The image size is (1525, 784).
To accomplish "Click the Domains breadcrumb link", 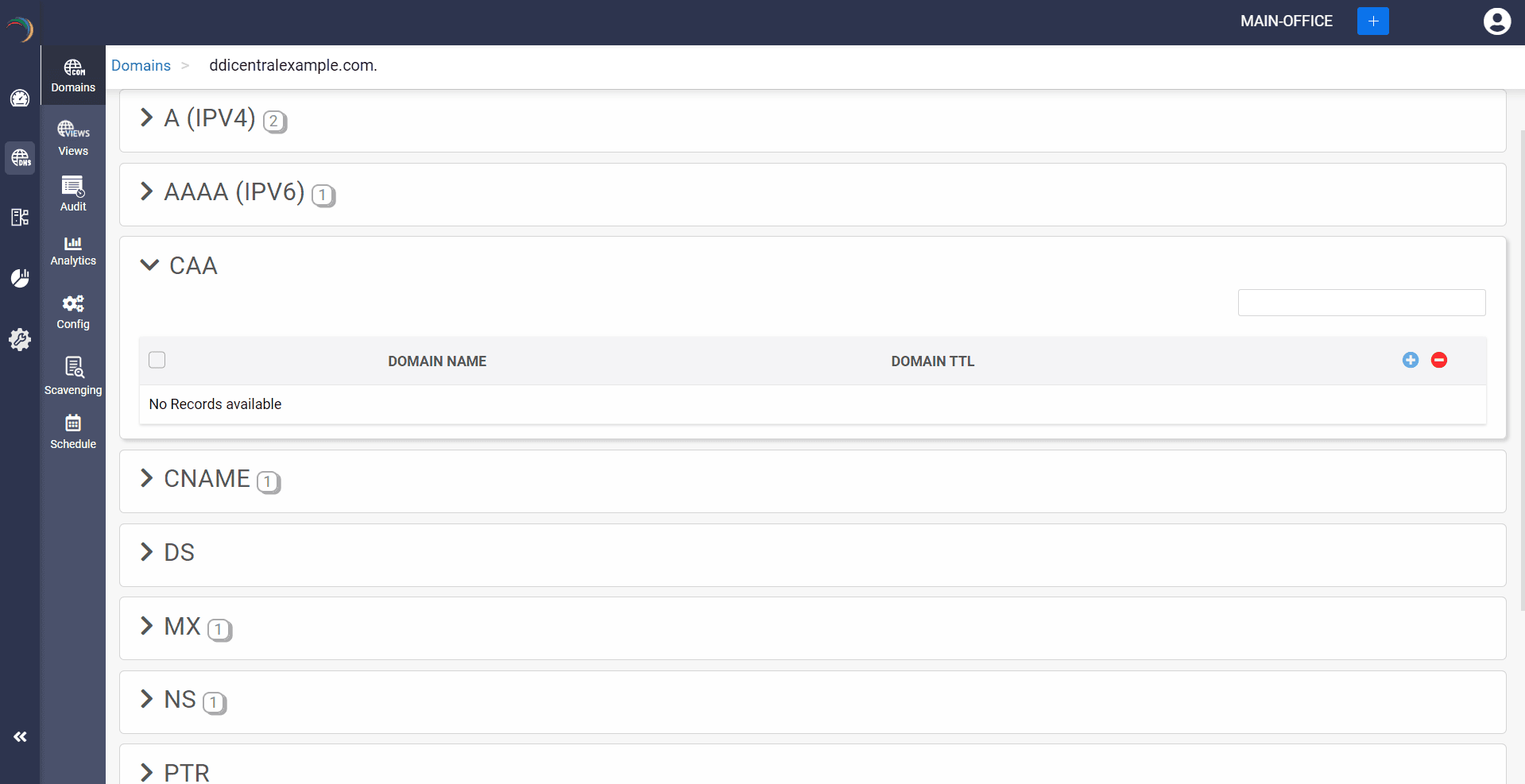I will (141, 66).
